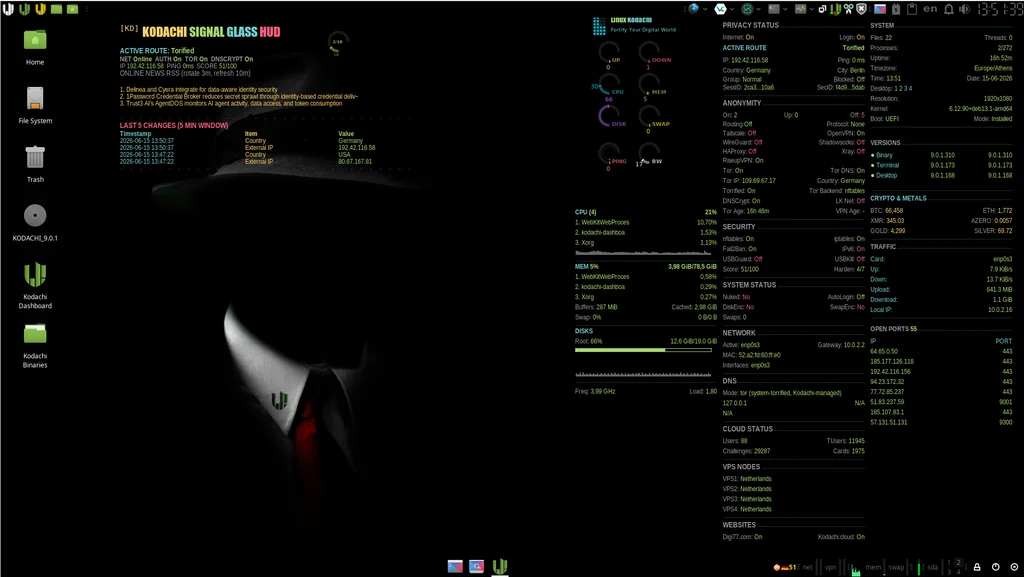
Task: Expand the dropdown arrow next to the terminal
Action: pyautogui.click(x=786, y=9)
